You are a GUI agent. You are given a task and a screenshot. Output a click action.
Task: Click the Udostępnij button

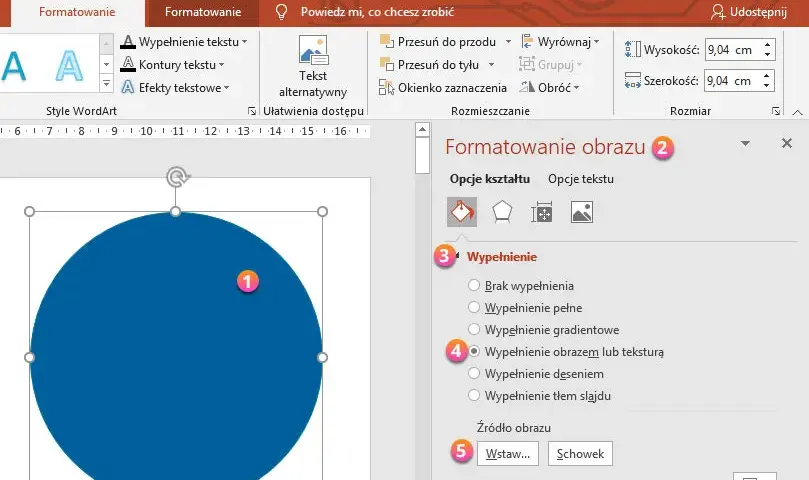pos(749,12)
